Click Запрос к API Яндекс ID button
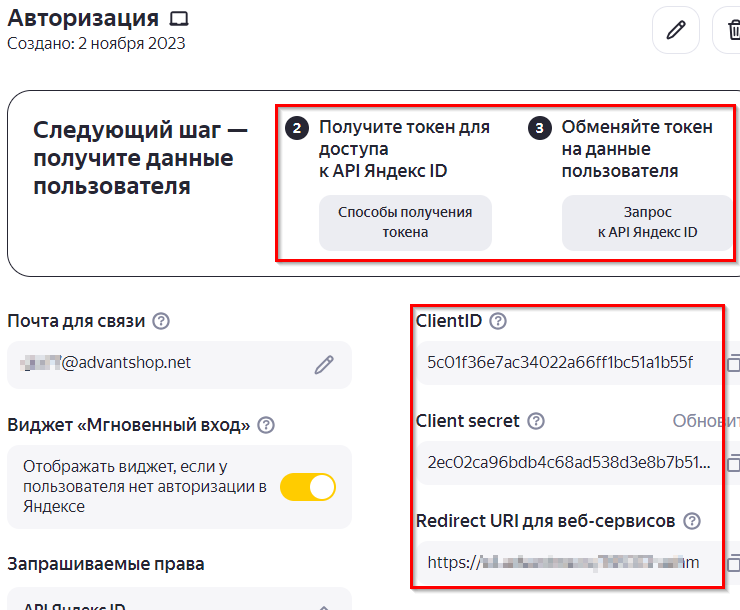This screenshot has height=610, width=740. pyautogui.click(x=647, y=222)
